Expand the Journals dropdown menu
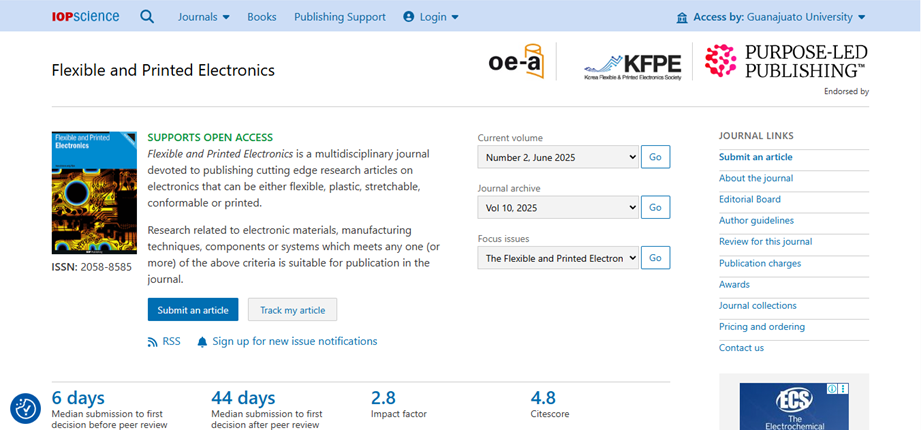The height and width of the screenshot is (430, 921). coord(204,17)
